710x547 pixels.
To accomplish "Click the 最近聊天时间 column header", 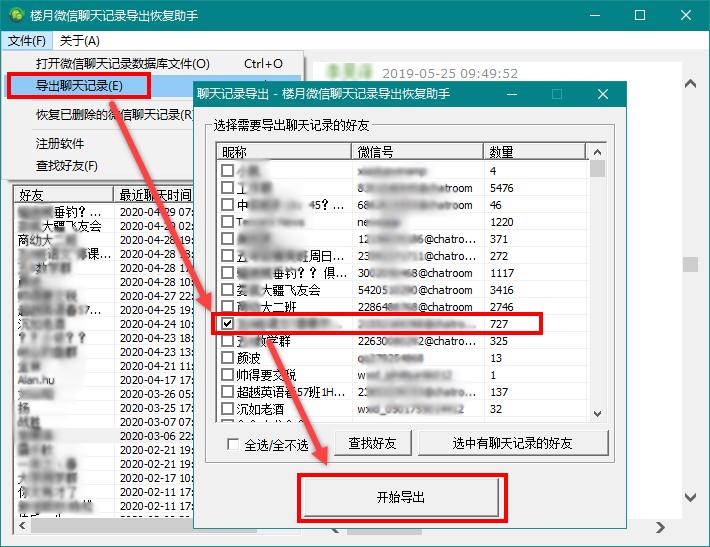I will pyautogui.click(x=154, y=195).
